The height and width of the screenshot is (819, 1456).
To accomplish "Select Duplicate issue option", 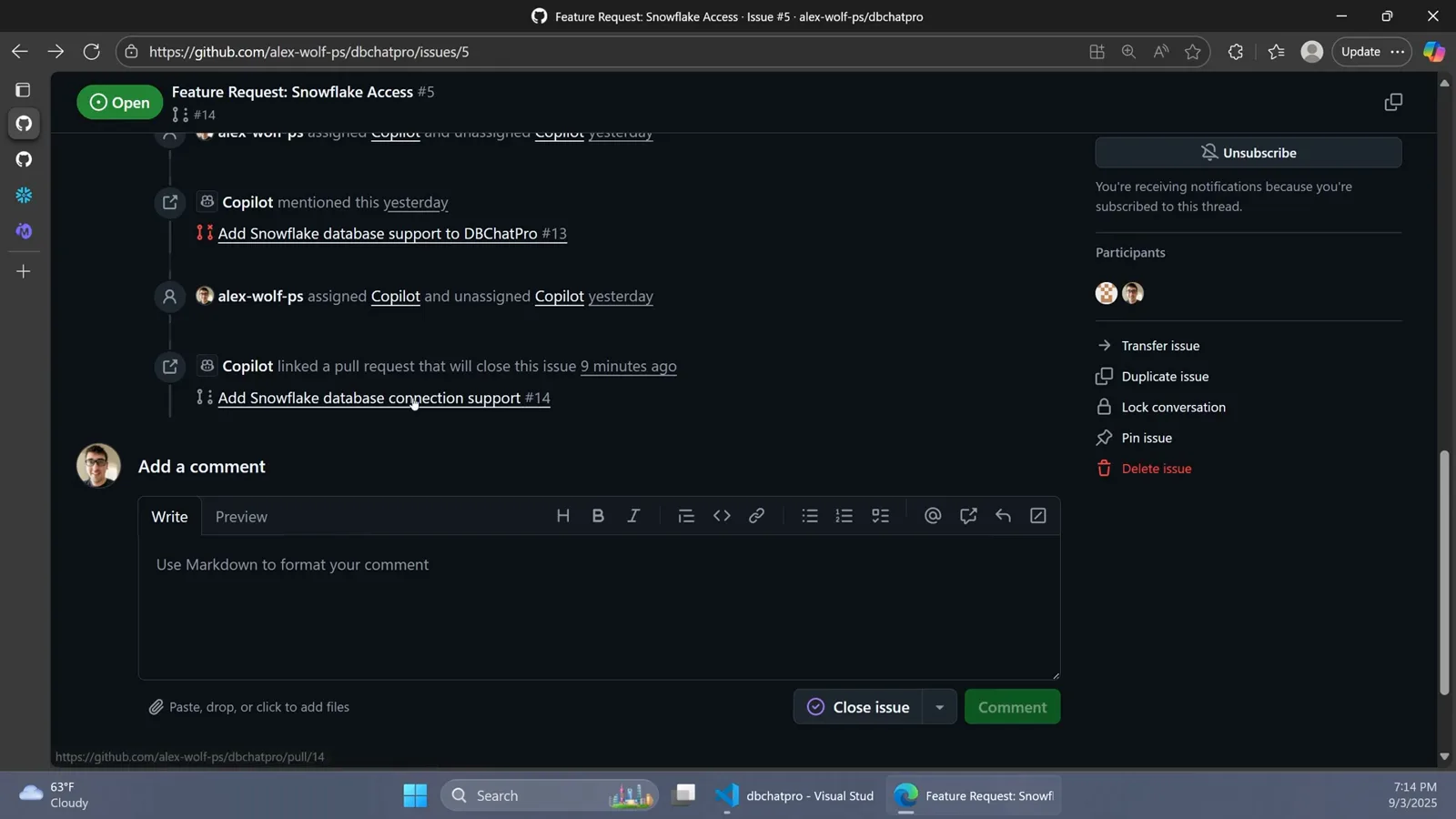I will click(x=1165, y=377).
